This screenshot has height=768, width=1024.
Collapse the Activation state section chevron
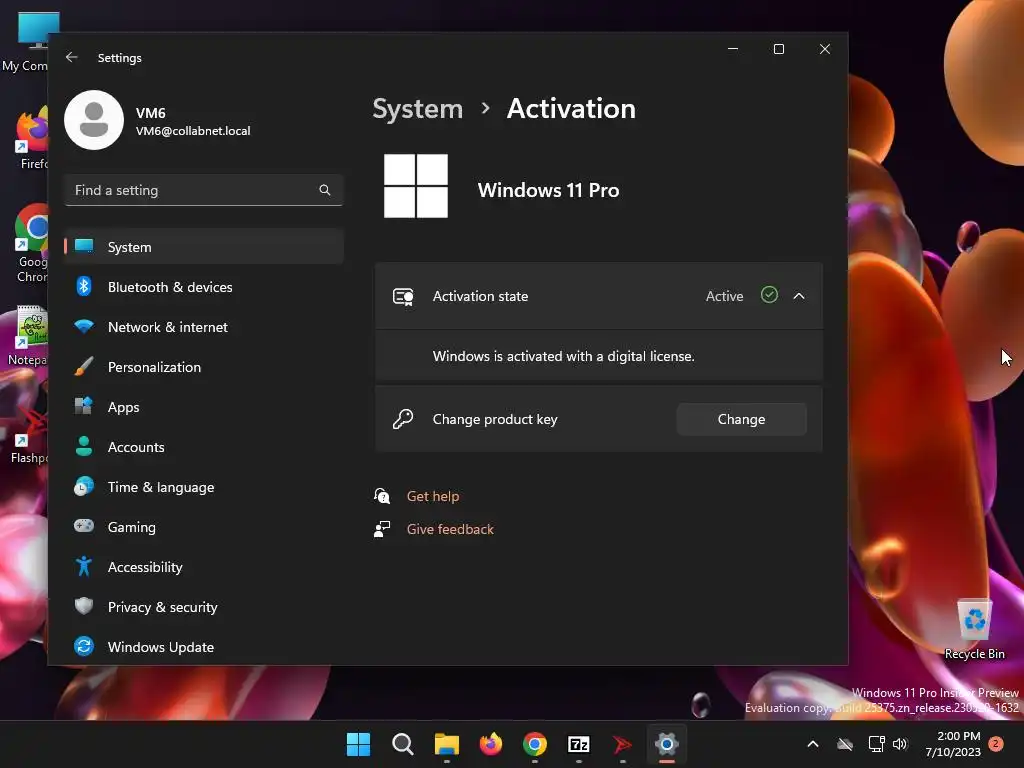[x=799, y=296]
